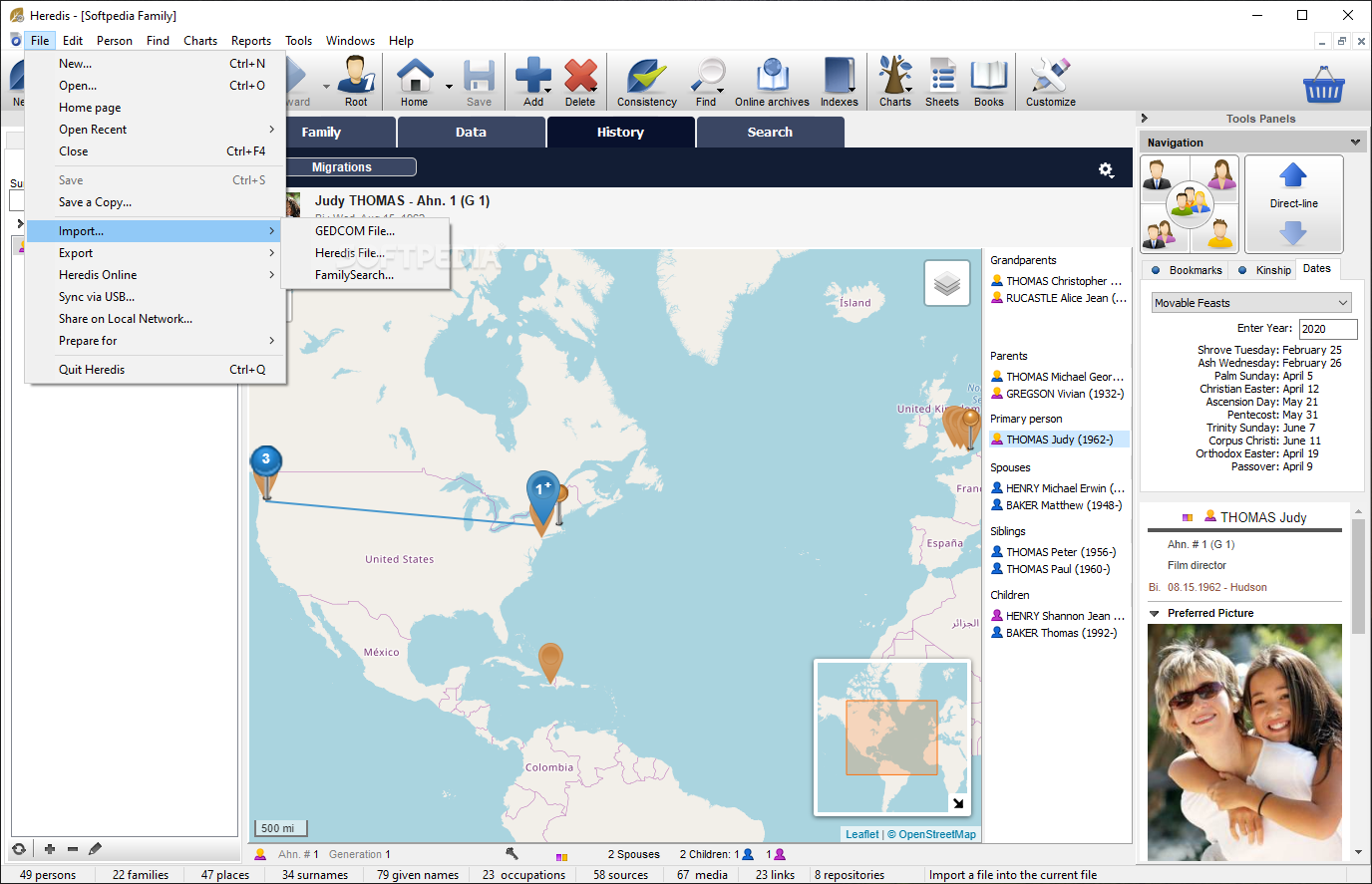Open the Consistency check tool
Screen dimensions: 1372x884
646,81
